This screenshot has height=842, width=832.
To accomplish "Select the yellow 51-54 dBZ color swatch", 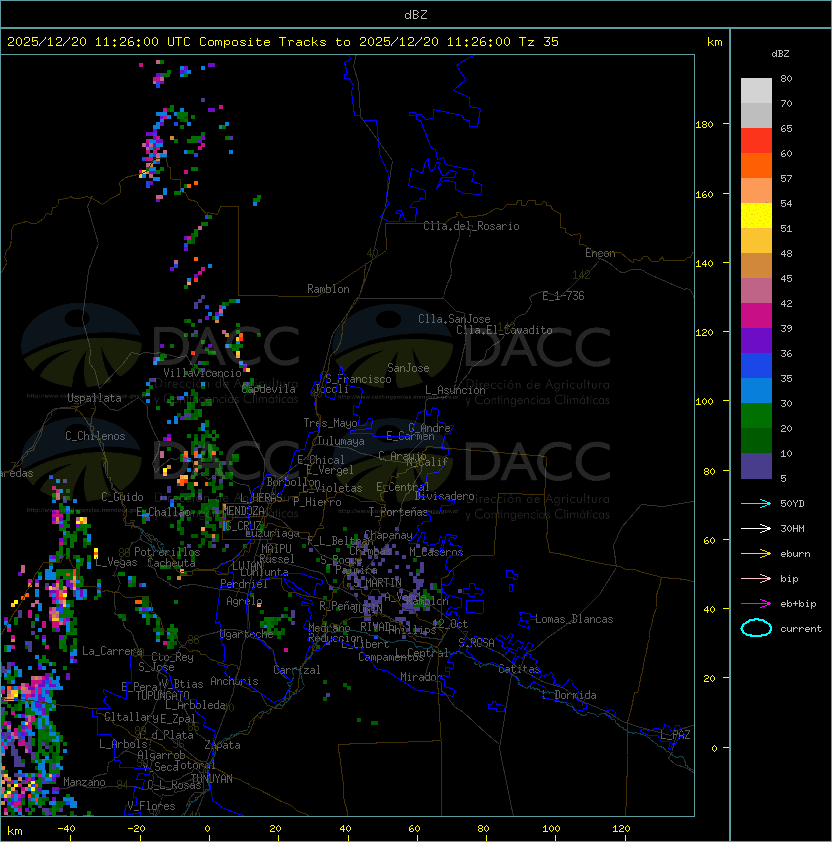I will click(756, 216).
